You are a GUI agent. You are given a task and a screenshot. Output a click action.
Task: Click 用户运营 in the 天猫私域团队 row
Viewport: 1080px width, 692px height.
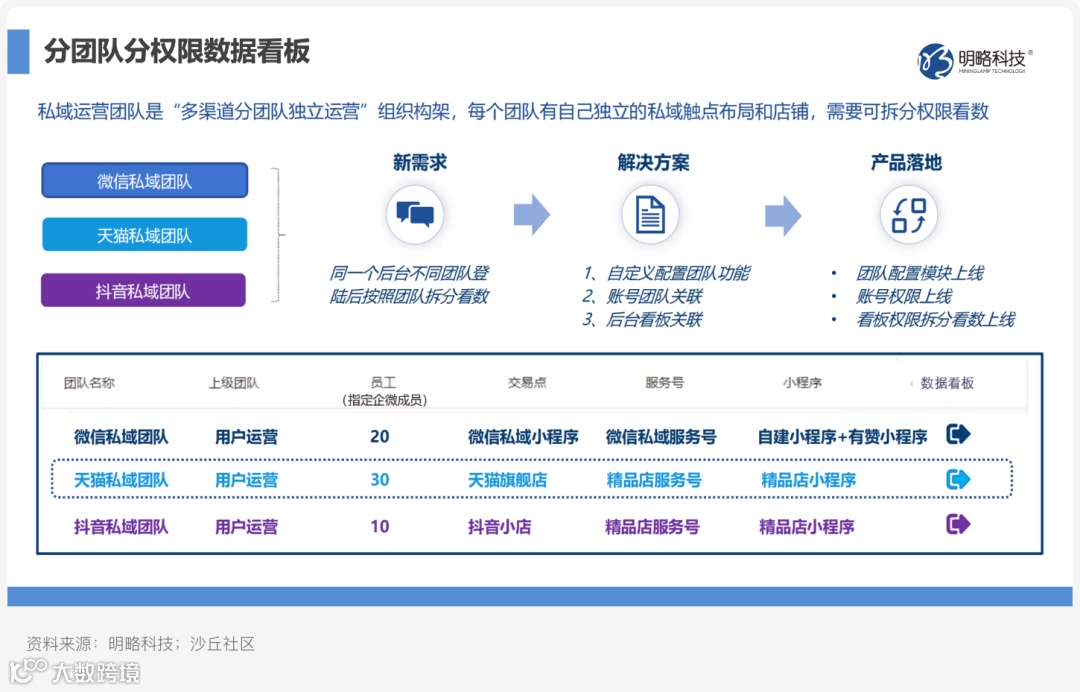(247, 480)
